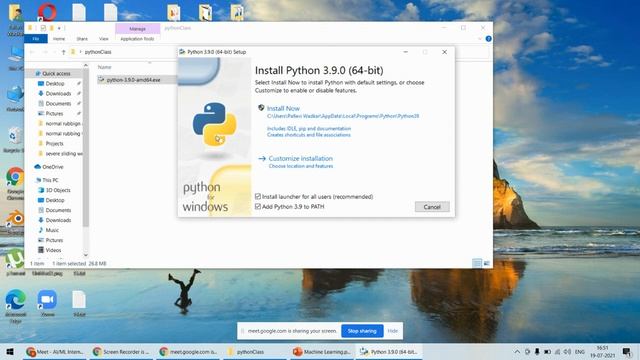Open Downloads under Quick access

pos(58,93)
